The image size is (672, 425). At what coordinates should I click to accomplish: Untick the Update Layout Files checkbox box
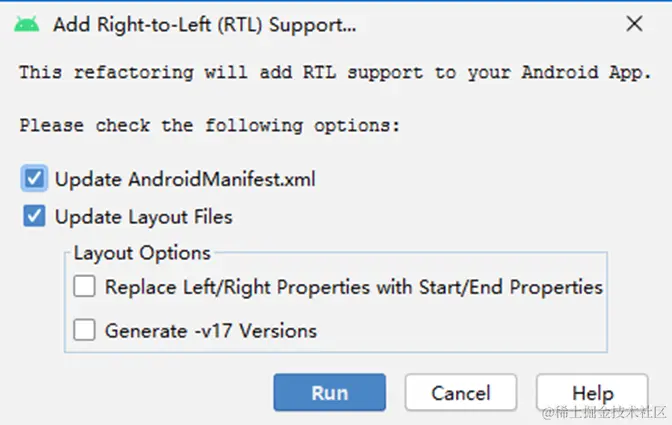click(x=35, y=216)
